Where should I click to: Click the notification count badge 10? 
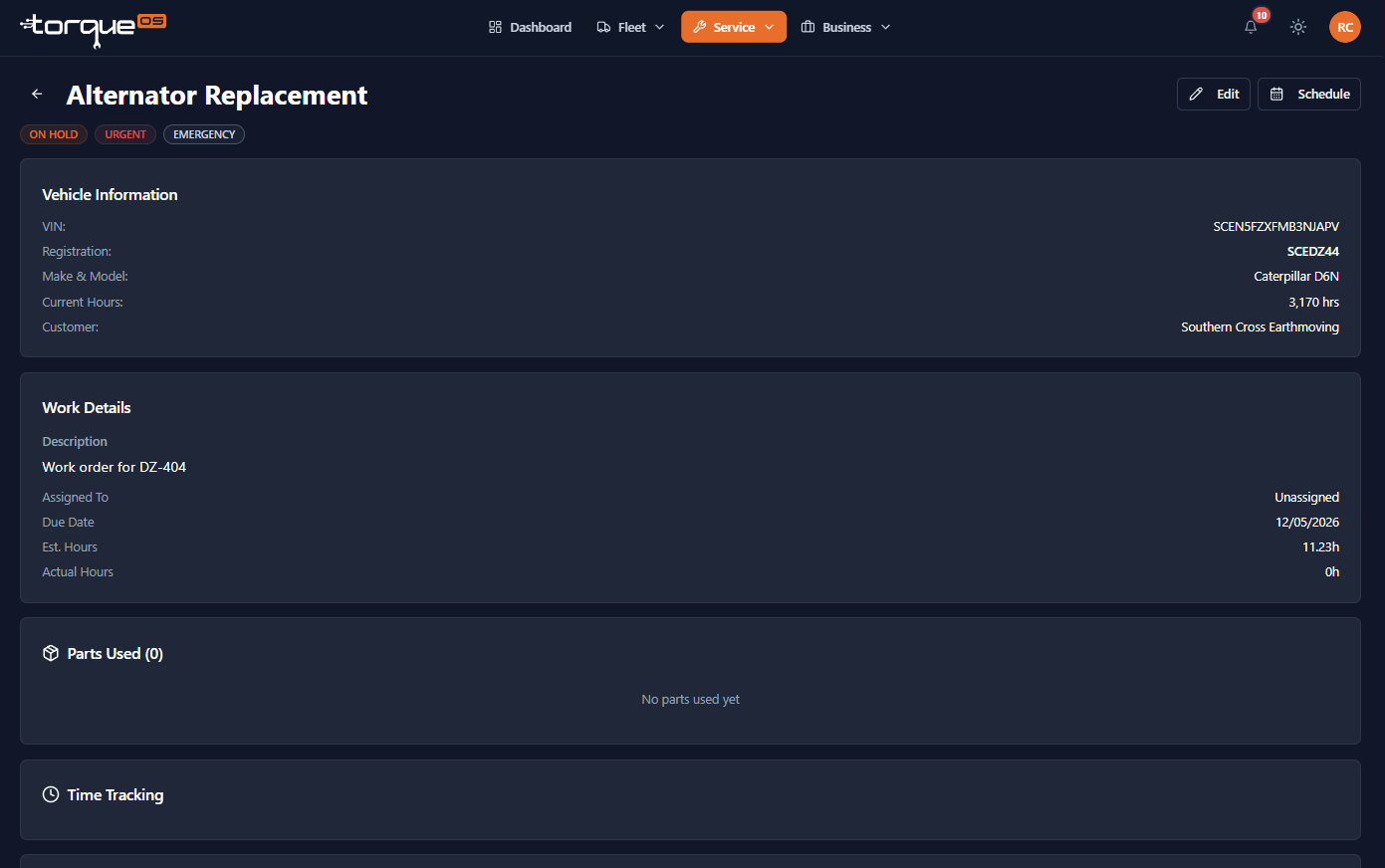pos(1262,15)
